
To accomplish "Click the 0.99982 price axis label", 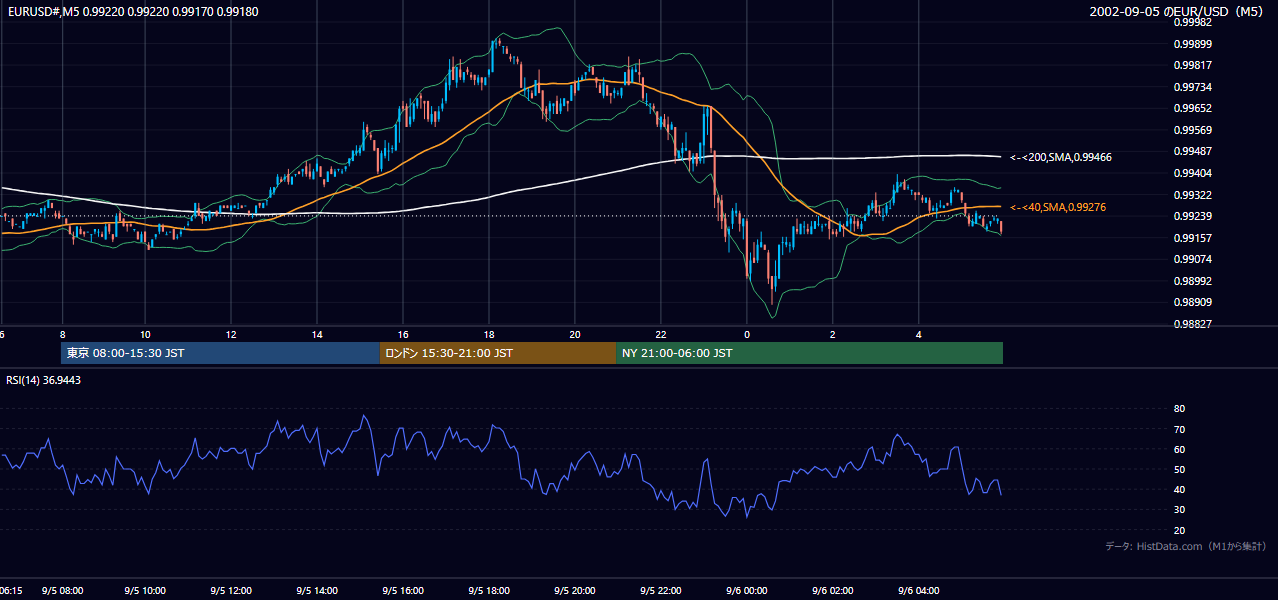I will tap(1192, 22).
